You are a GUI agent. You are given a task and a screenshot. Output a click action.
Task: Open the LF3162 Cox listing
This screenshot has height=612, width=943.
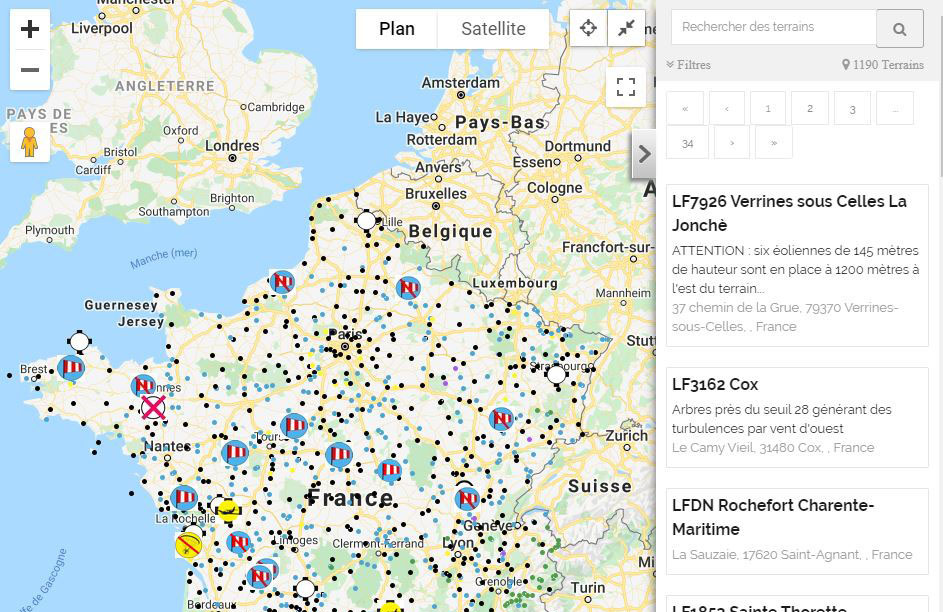[797, 417]
